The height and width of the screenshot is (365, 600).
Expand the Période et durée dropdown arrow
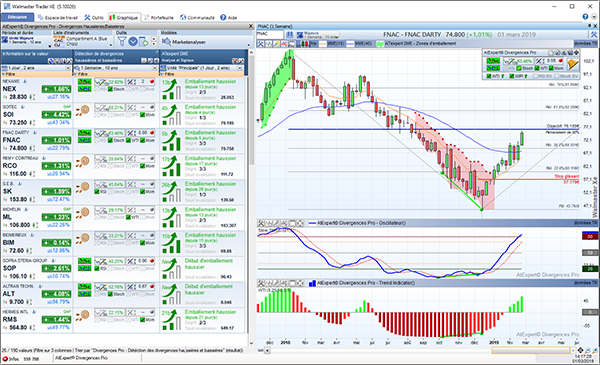[x=49, y=45]
